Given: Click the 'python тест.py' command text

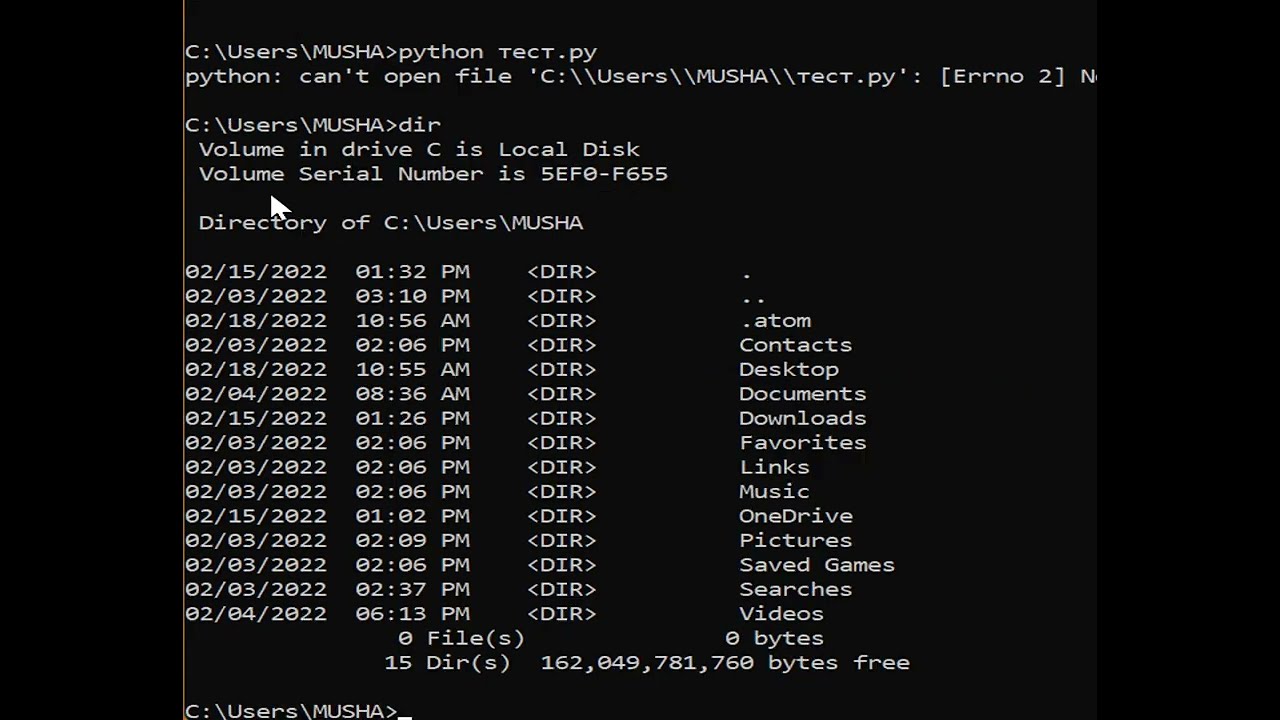Looking at the screenshot, I should tap(498, 52).
